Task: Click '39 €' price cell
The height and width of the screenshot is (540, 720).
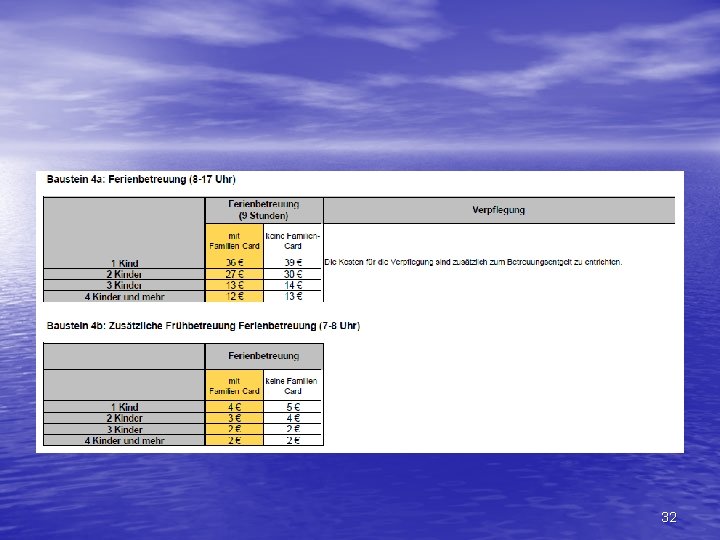Action: [293, 263]
